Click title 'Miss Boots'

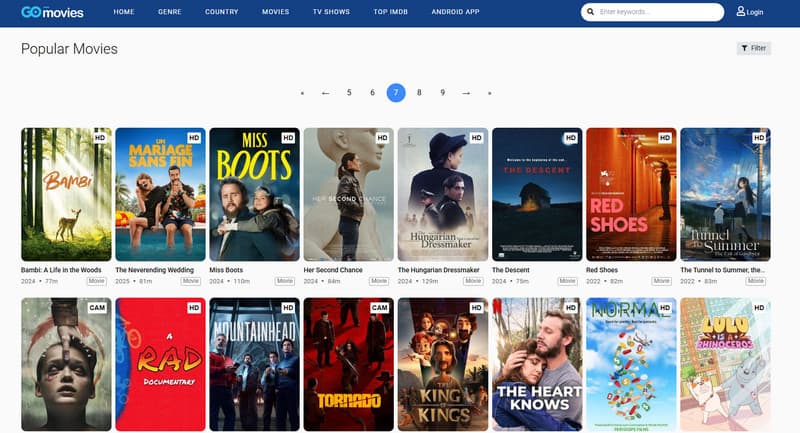(226, 270)
